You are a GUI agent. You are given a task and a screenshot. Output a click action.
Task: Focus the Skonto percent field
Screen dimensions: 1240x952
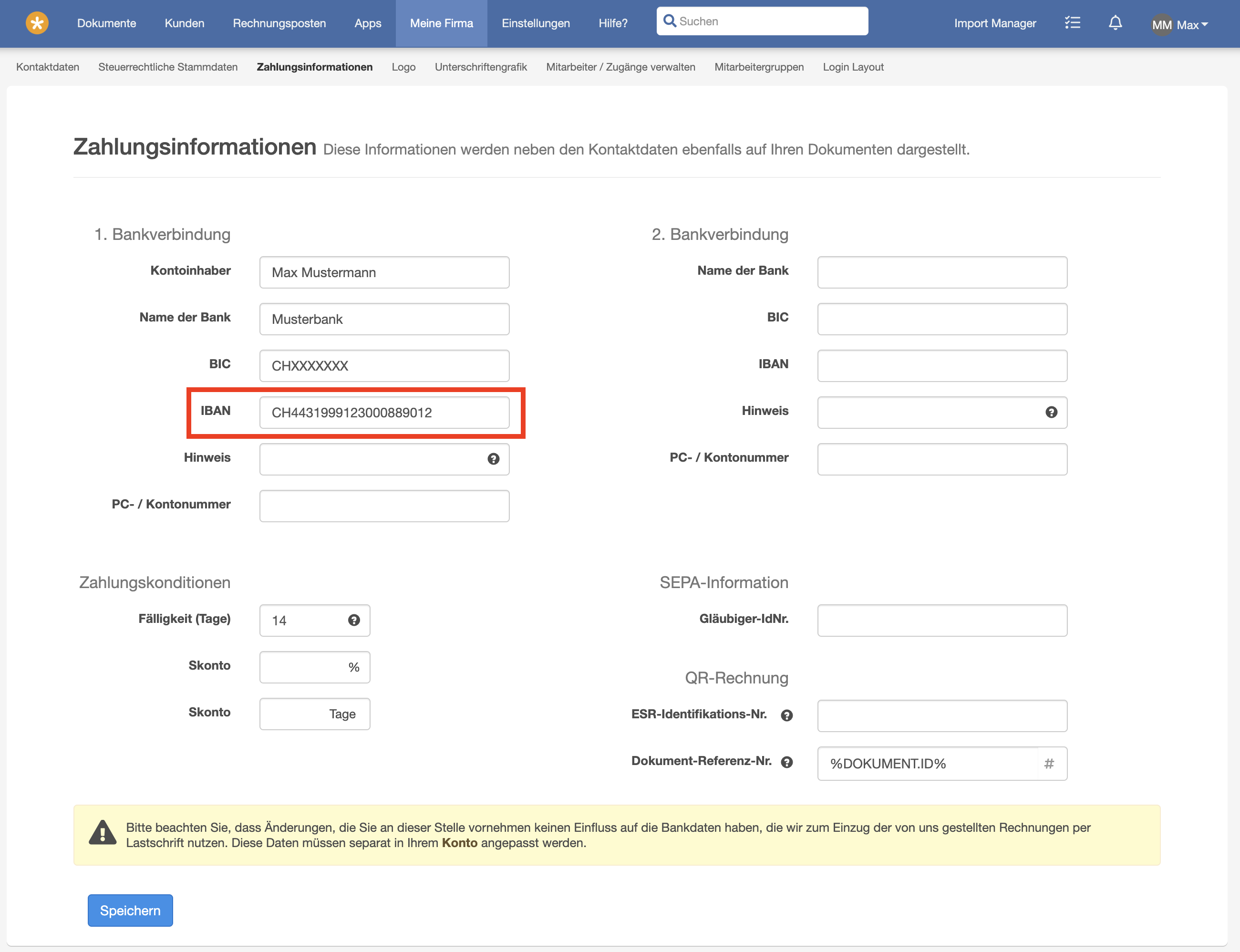[314, 667]
